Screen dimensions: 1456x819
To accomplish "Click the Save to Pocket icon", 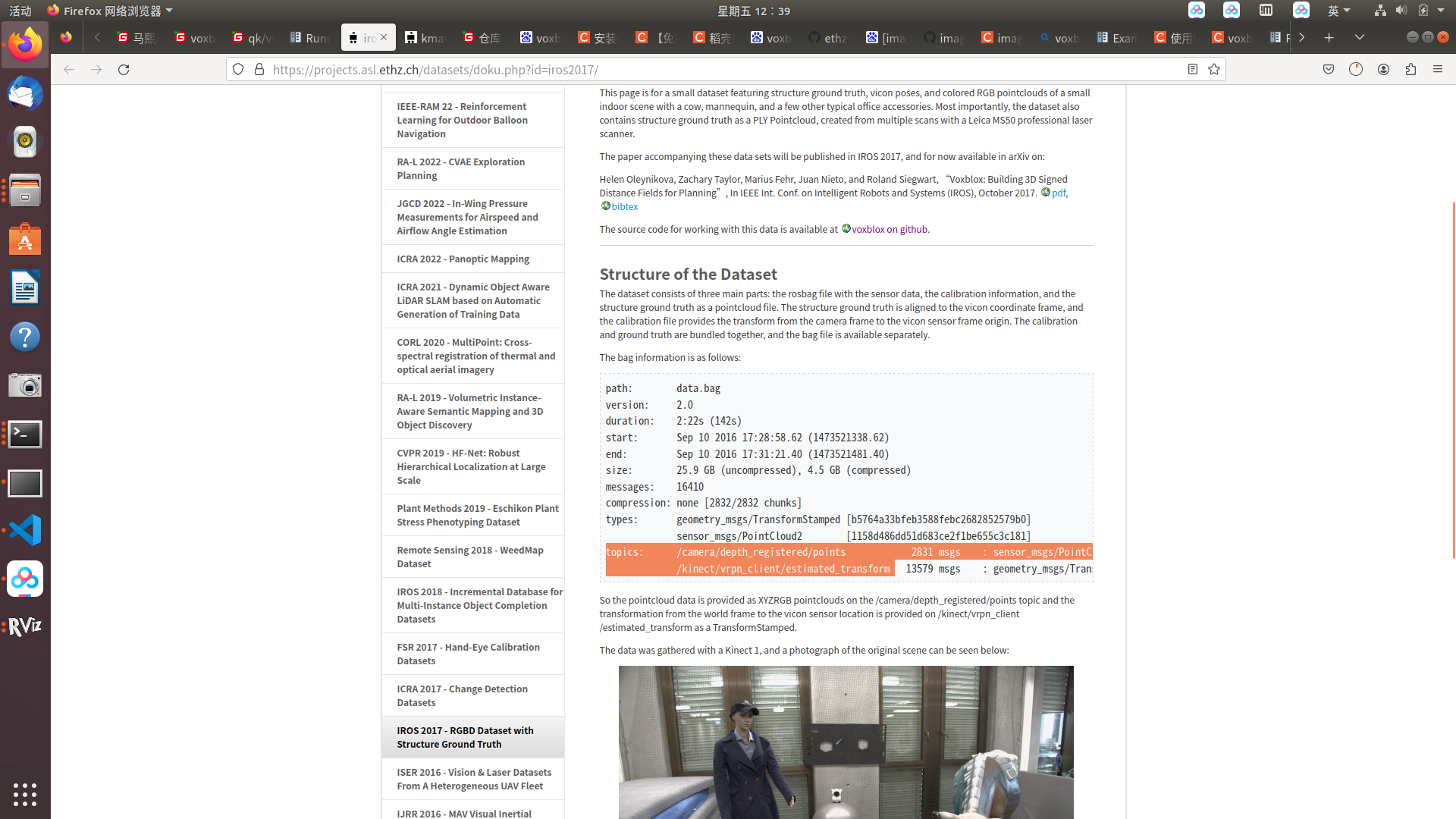I will tap(1329, 69).
